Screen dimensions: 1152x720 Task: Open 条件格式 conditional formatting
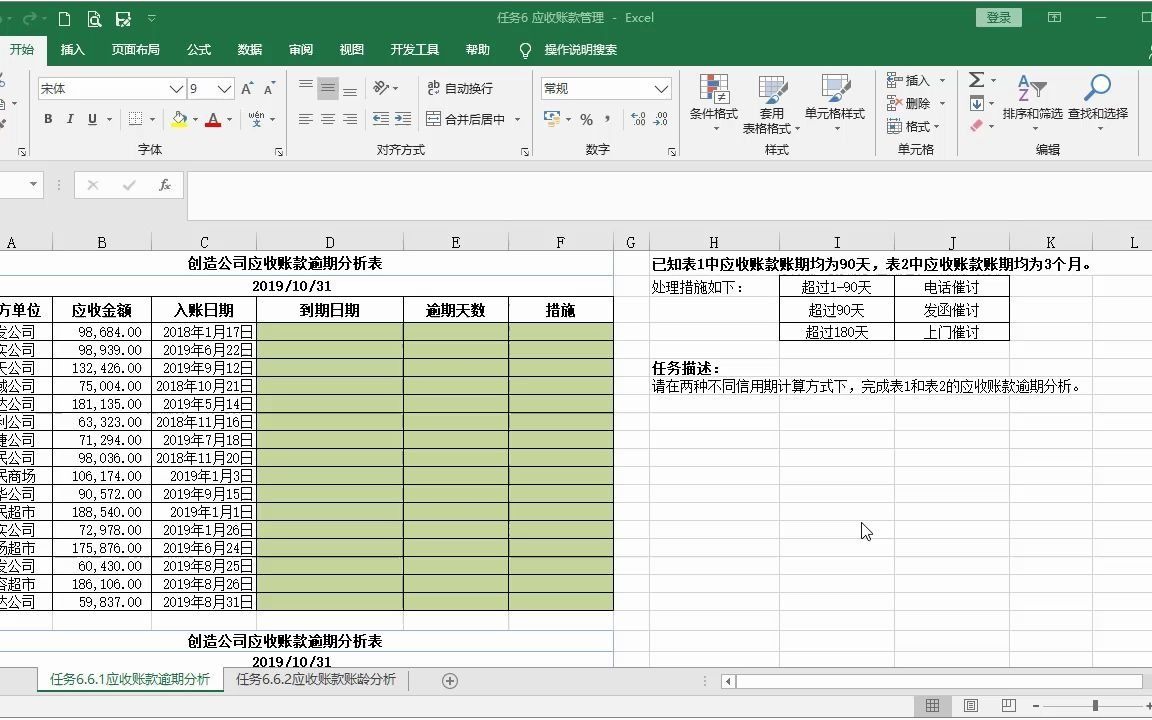(x=713, y=103)
